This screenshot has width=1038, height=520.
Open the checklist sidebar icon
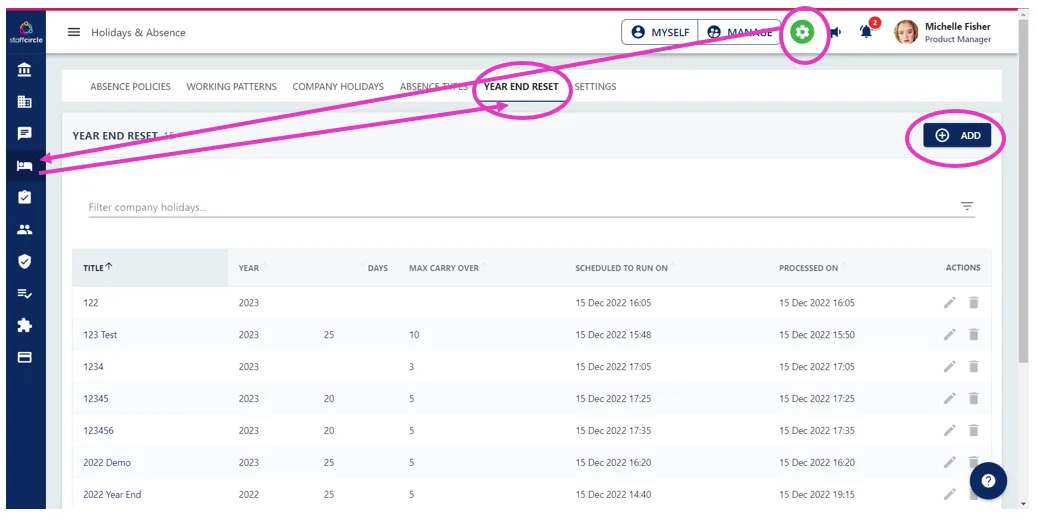pyautogui.click(x=24, y=293)
